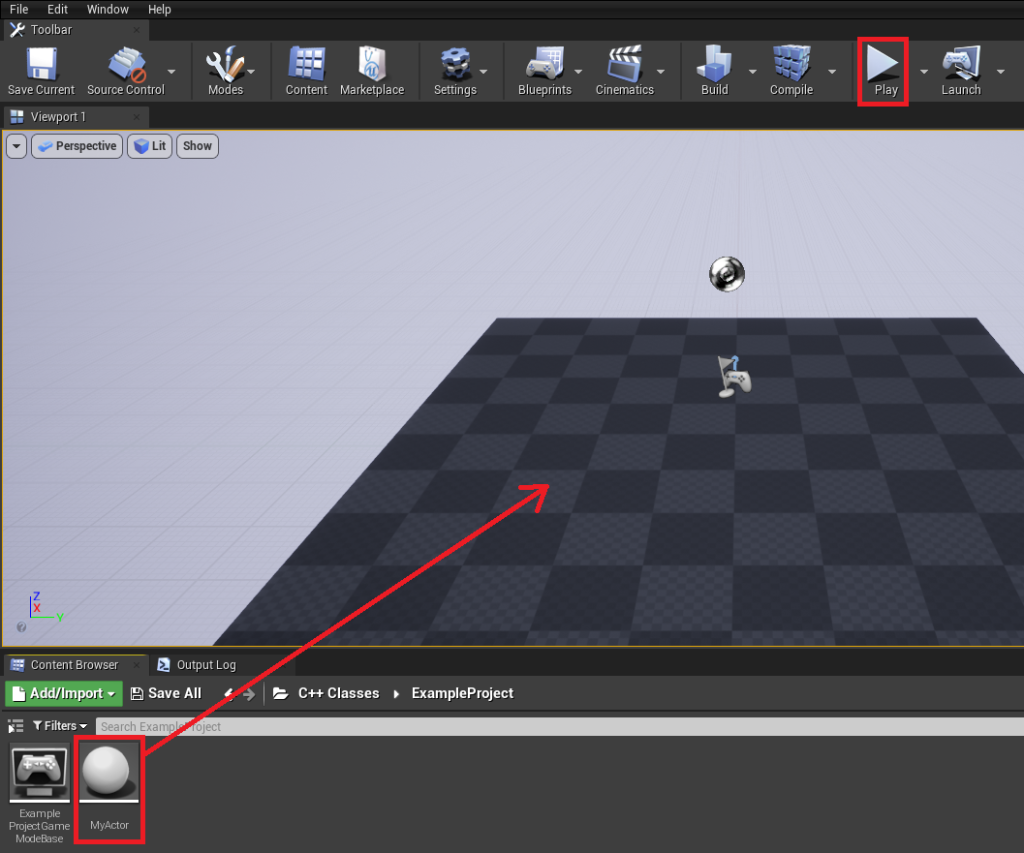Viewport: 1024px width, 853px height.
Task: Open the Edit menu
Action: click(x=57, y=9)
